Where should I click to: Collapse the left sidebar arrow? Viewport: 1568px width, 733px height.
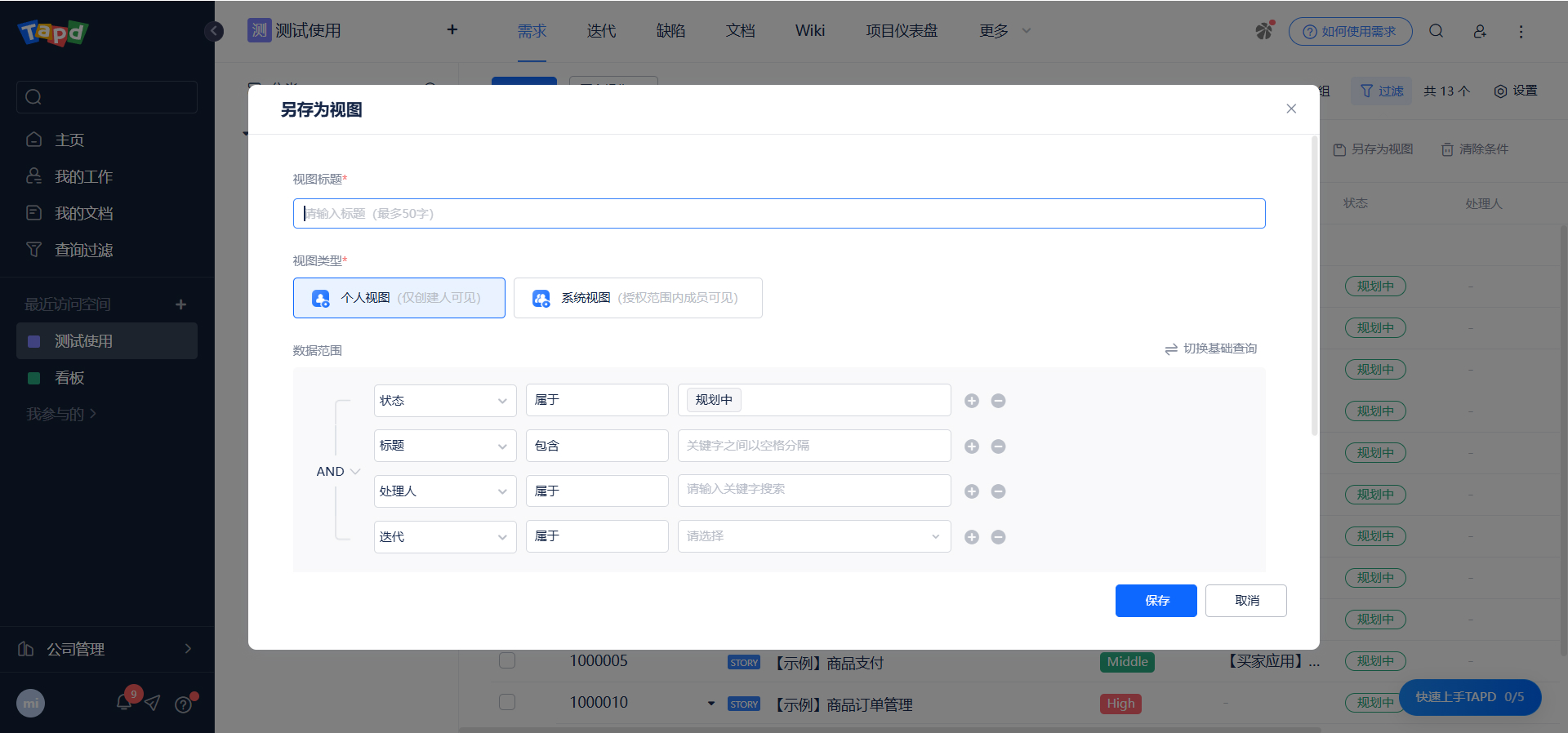[x=214, y=31]
